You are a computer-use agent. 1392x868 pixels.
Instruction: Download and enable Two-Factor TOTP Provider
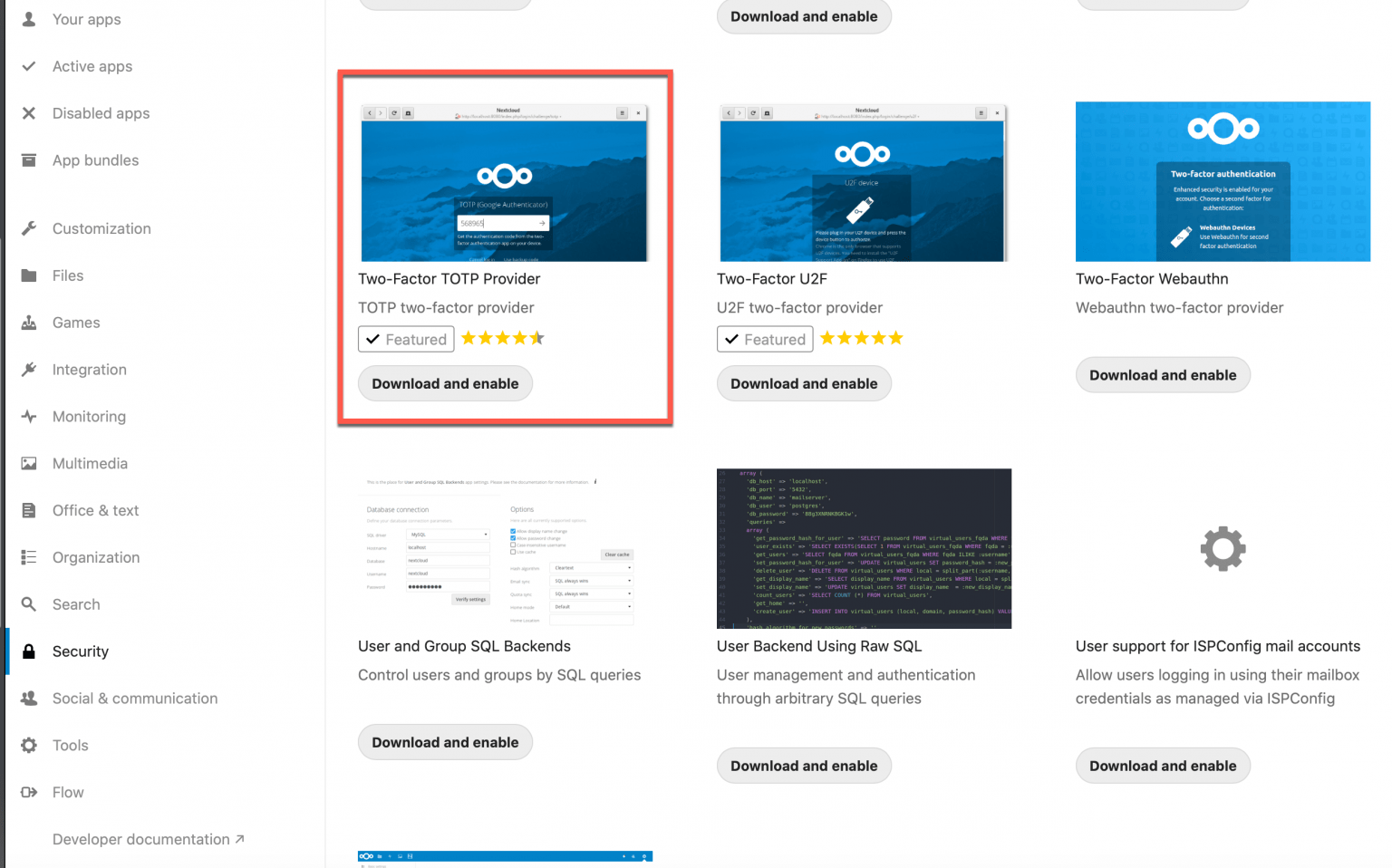(445, 383)
